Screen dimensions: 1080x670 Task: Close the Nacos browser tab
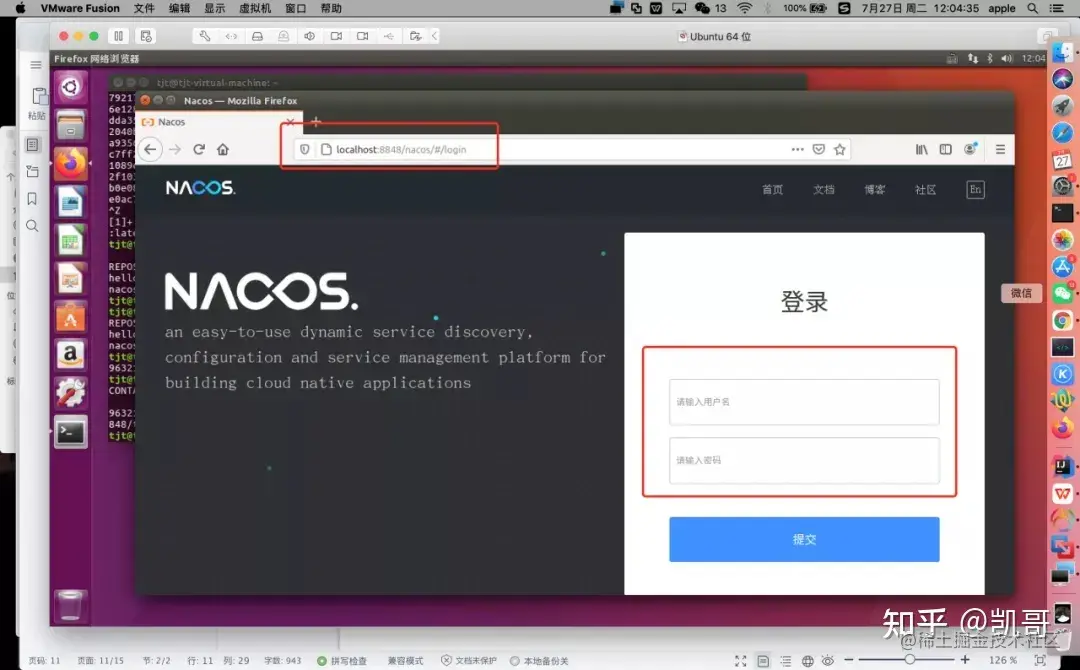tap(290, 122)
